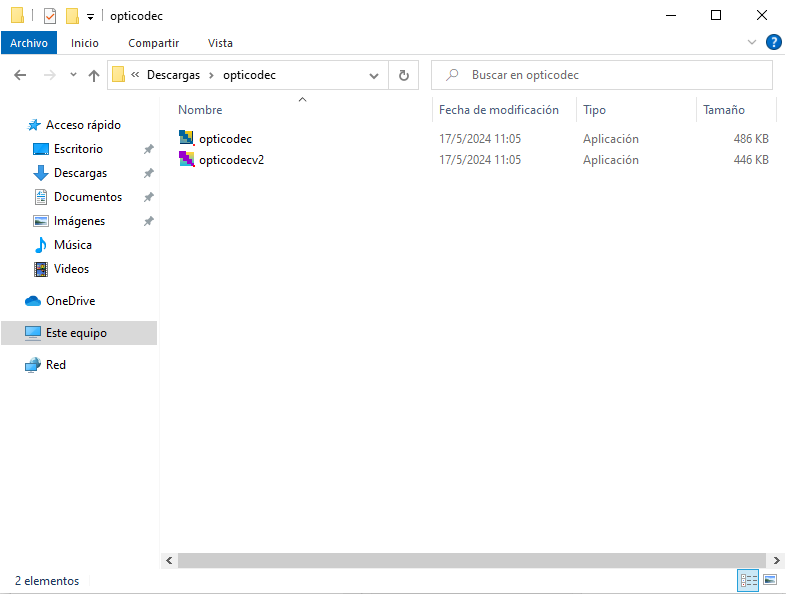Sort files by Fecha de modificación column
This screenshot has height=594, width=786.
coord(498,110)
